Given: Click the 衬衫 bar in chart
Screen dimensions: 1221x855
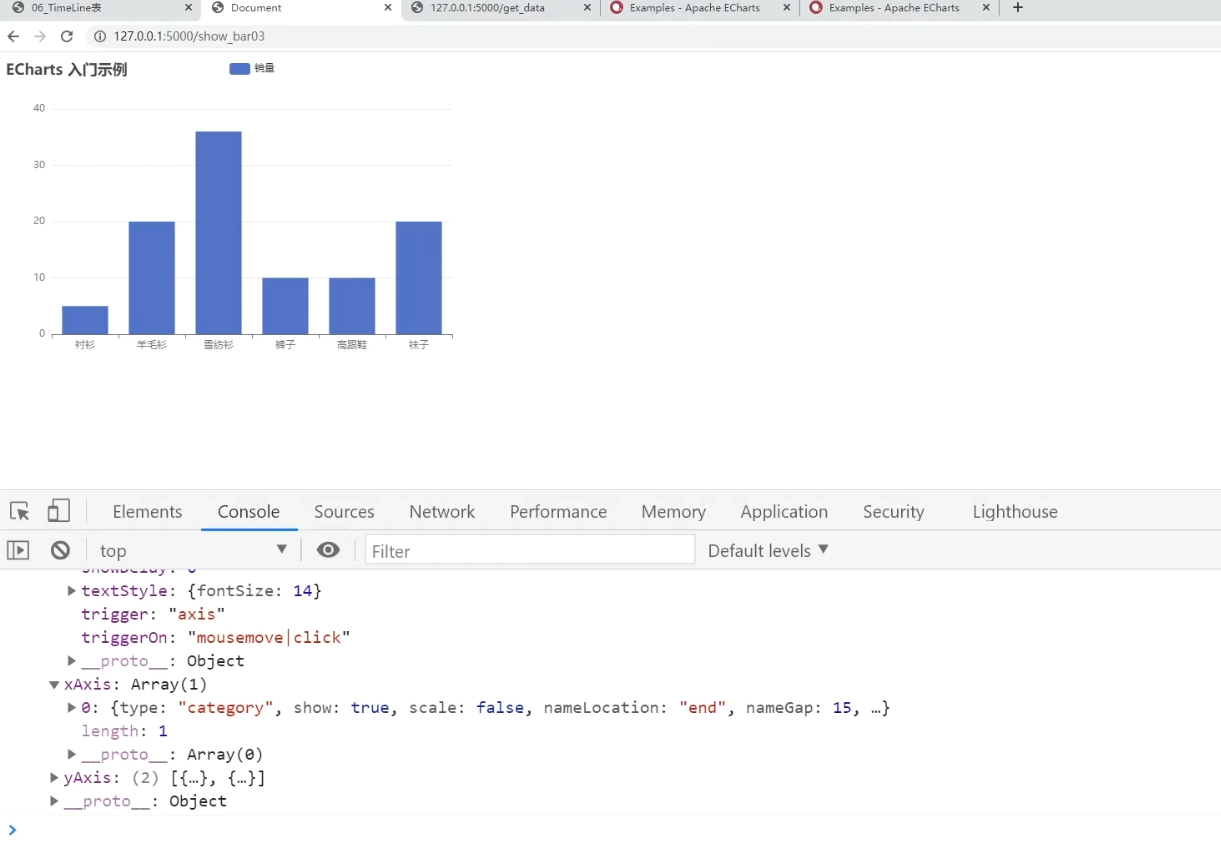Looking at the screenshot, I should click(85, 320).
